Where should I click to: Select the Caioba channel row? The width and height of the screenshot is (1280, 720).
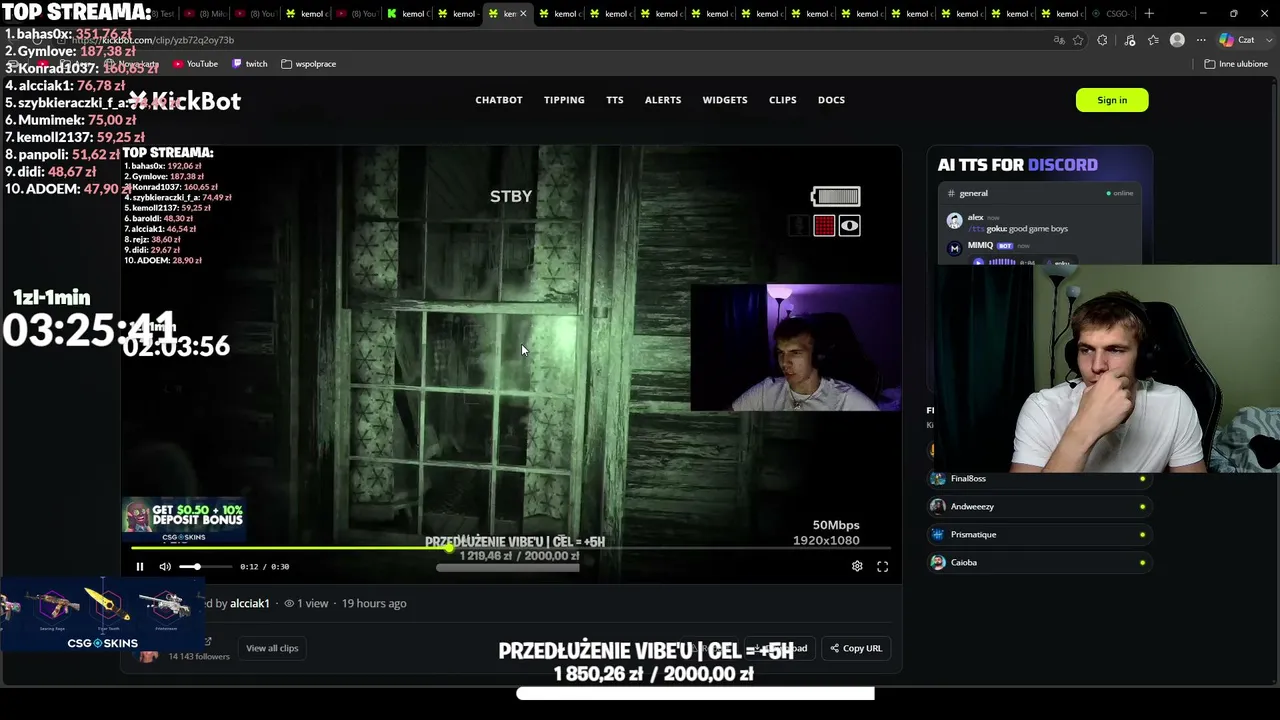click(x=1039, y=563)
